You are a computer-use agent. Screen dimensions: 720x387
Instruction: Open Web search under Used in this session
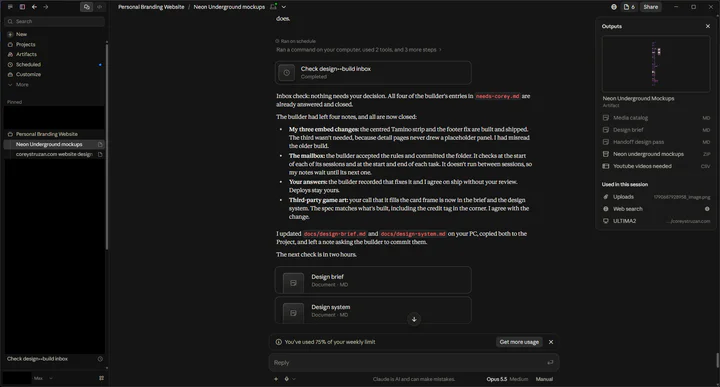pos(656,209)
